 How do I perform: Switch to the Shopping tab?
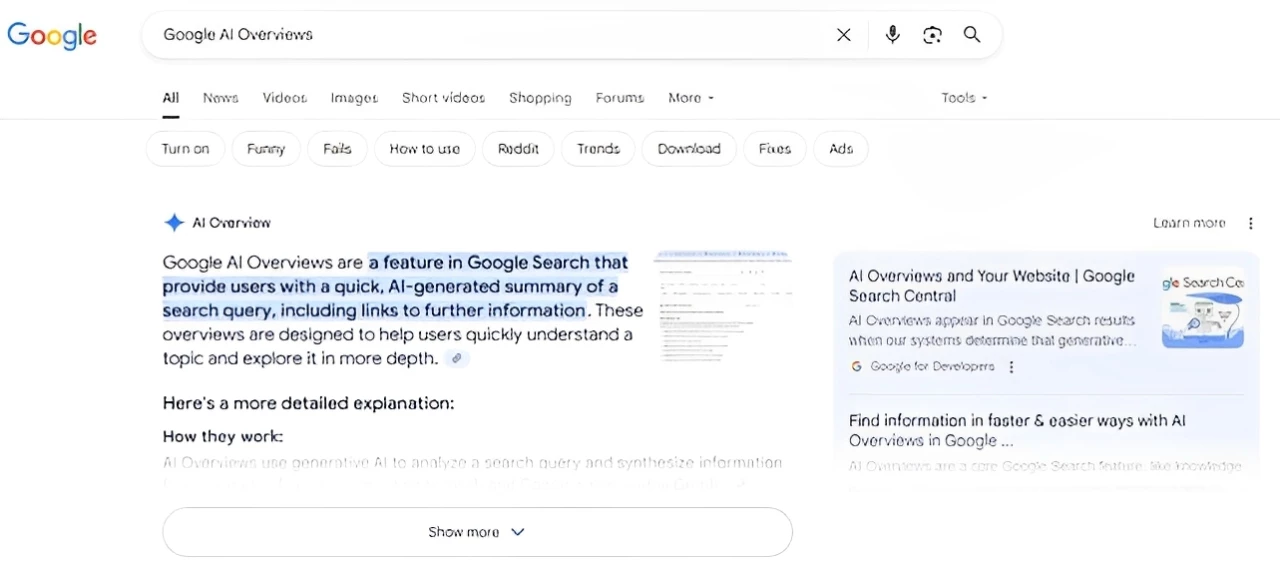pos(540,98)
